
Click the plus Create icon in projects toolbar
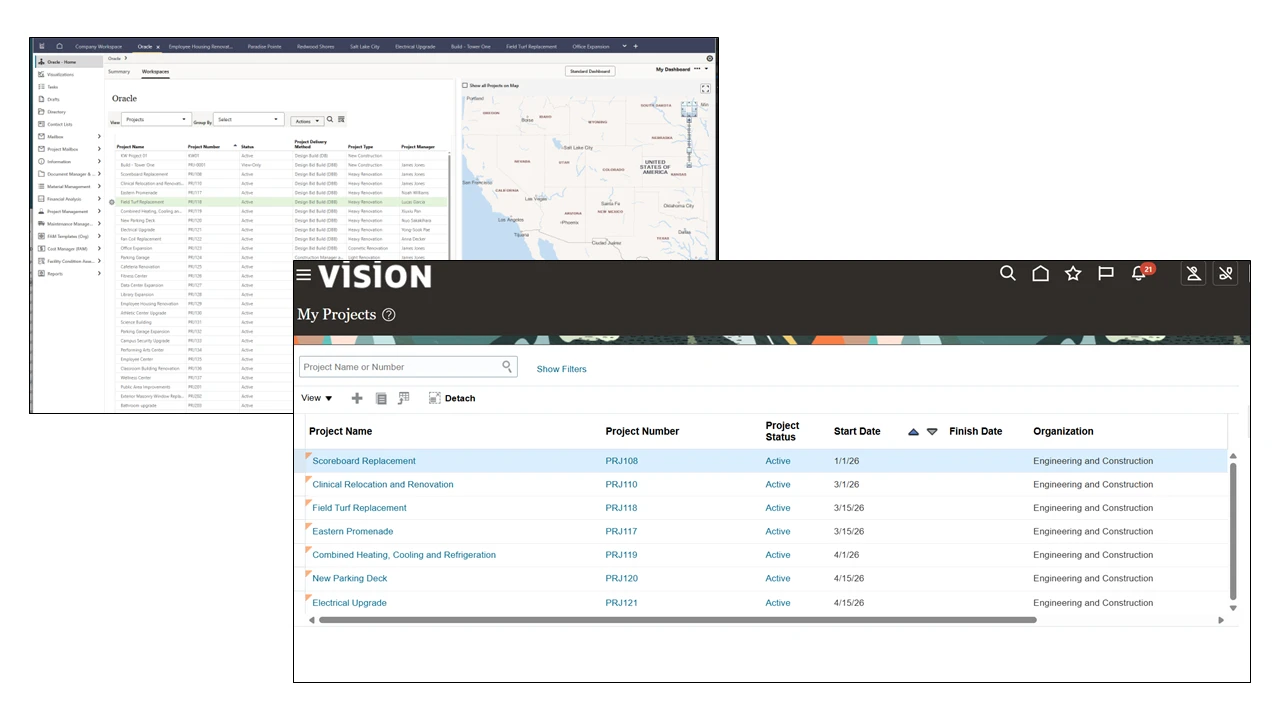coord(357,398)
